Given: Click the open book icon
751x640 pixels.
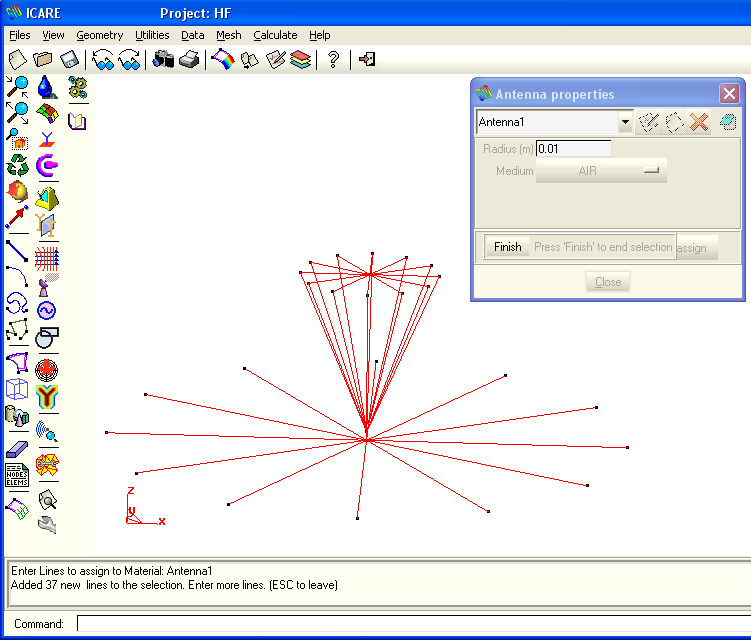Looking at the screenshot, I should 77,121.
